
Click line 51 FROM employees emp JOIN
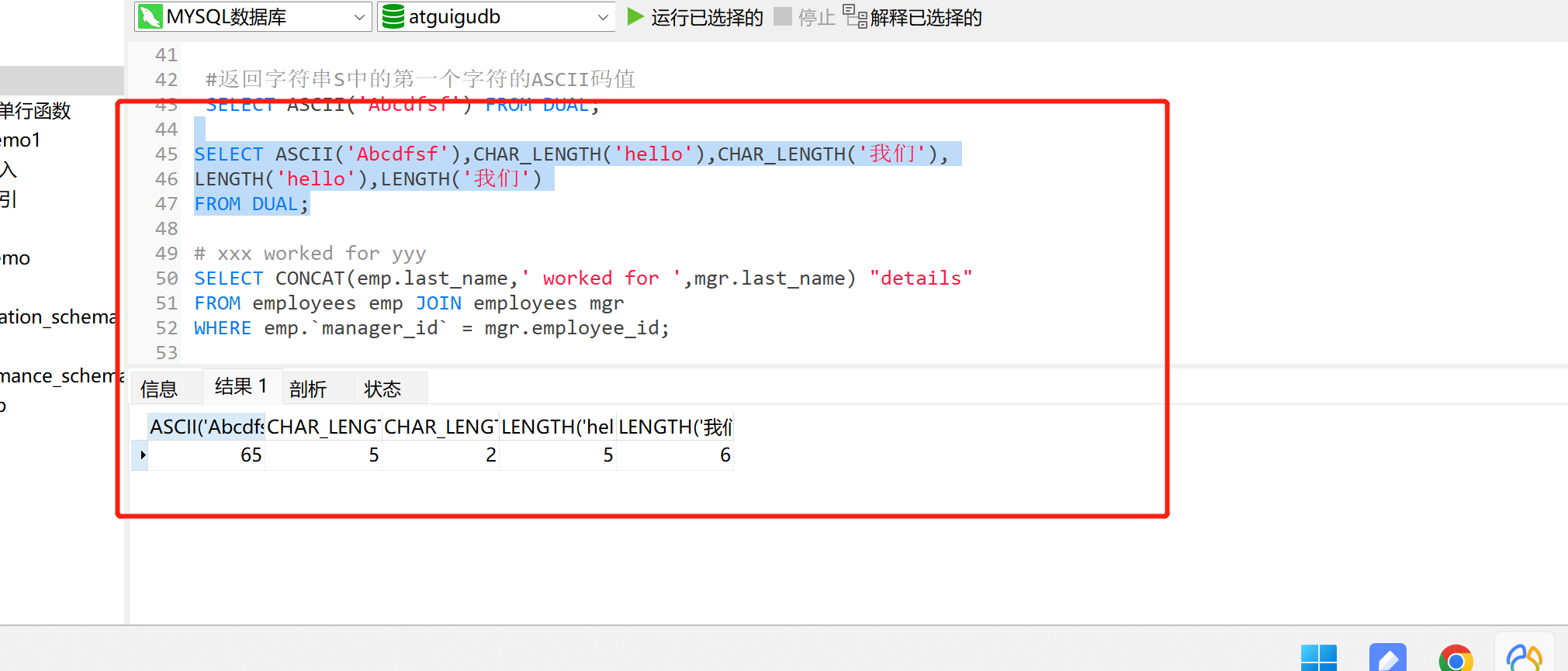(409, 303)
